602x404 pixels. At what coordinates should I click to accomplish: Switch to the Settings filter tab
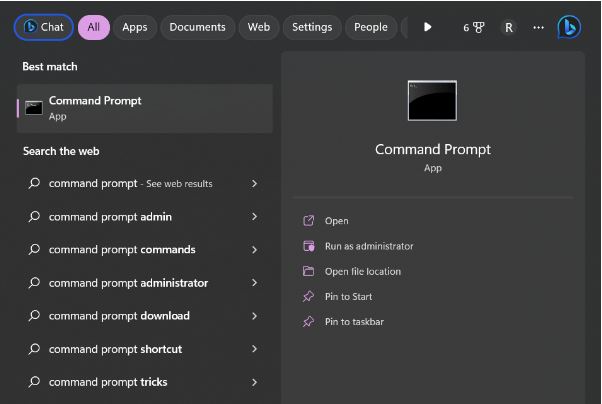click(312, 27)
